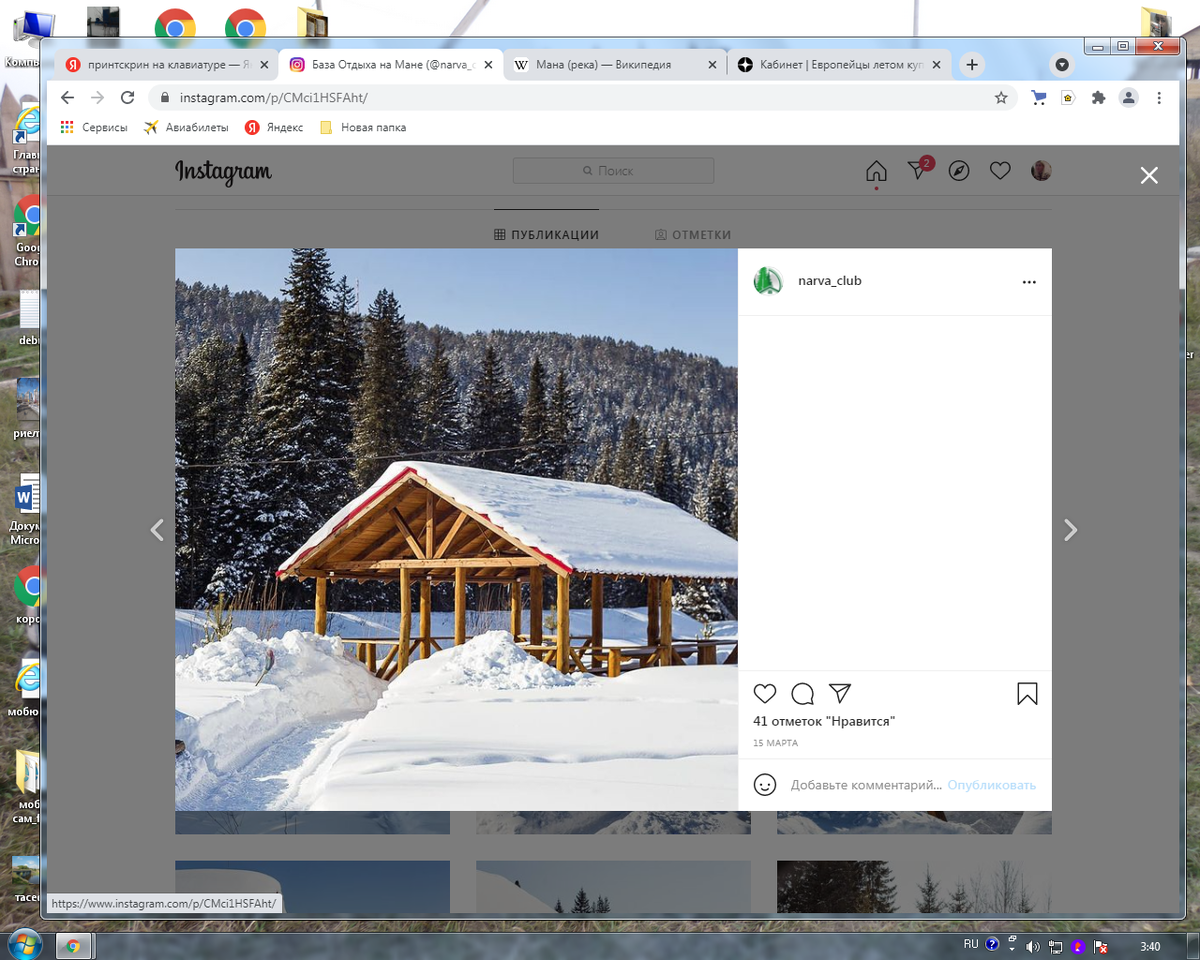Like the narva_club post with heart icon
The height and width of the screenshot is (960, 1200).
click(x=765, y=694)
